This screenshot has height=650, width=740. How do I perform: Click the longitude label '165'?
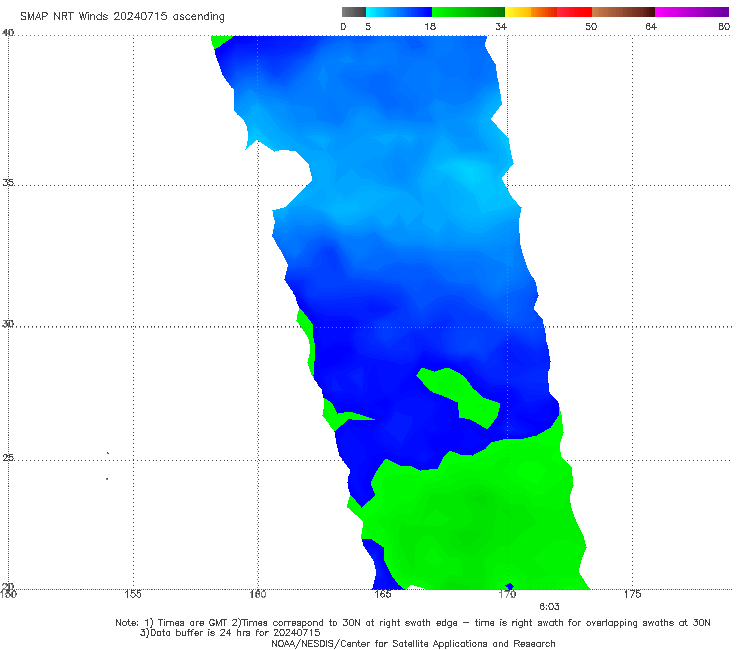click(x=382, y=594)
